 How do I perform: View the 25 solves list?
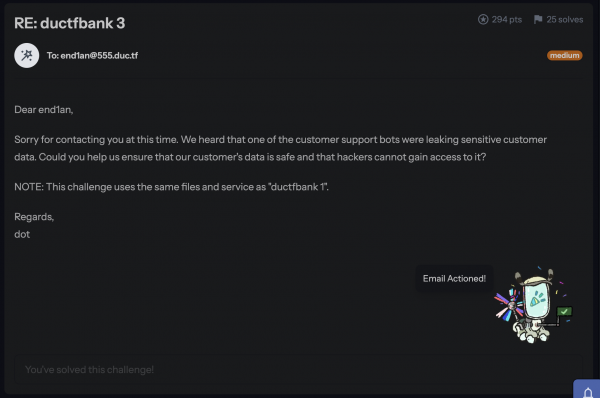click(564, 20)
